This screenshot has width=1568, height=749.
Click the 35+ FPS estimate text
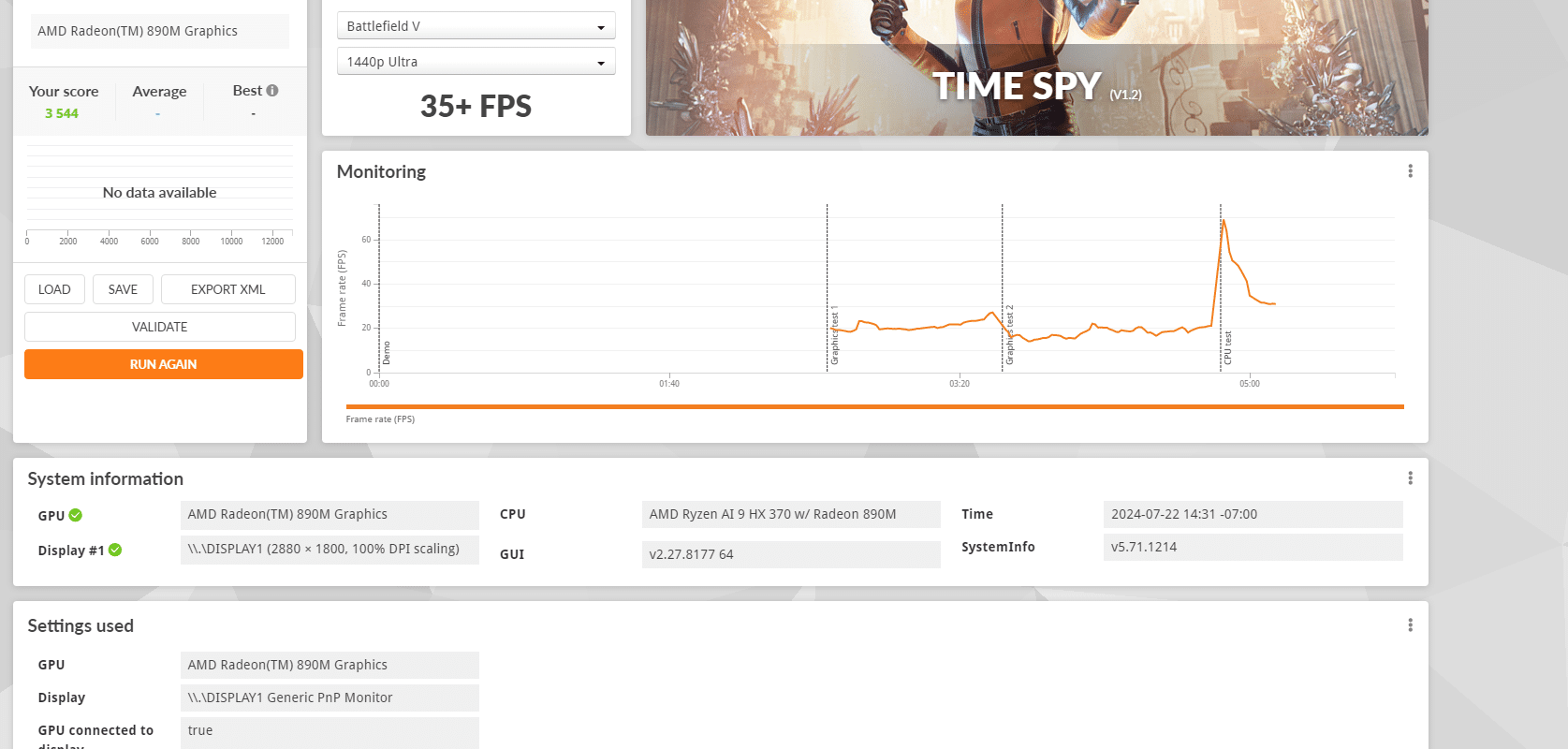(476, 106)
